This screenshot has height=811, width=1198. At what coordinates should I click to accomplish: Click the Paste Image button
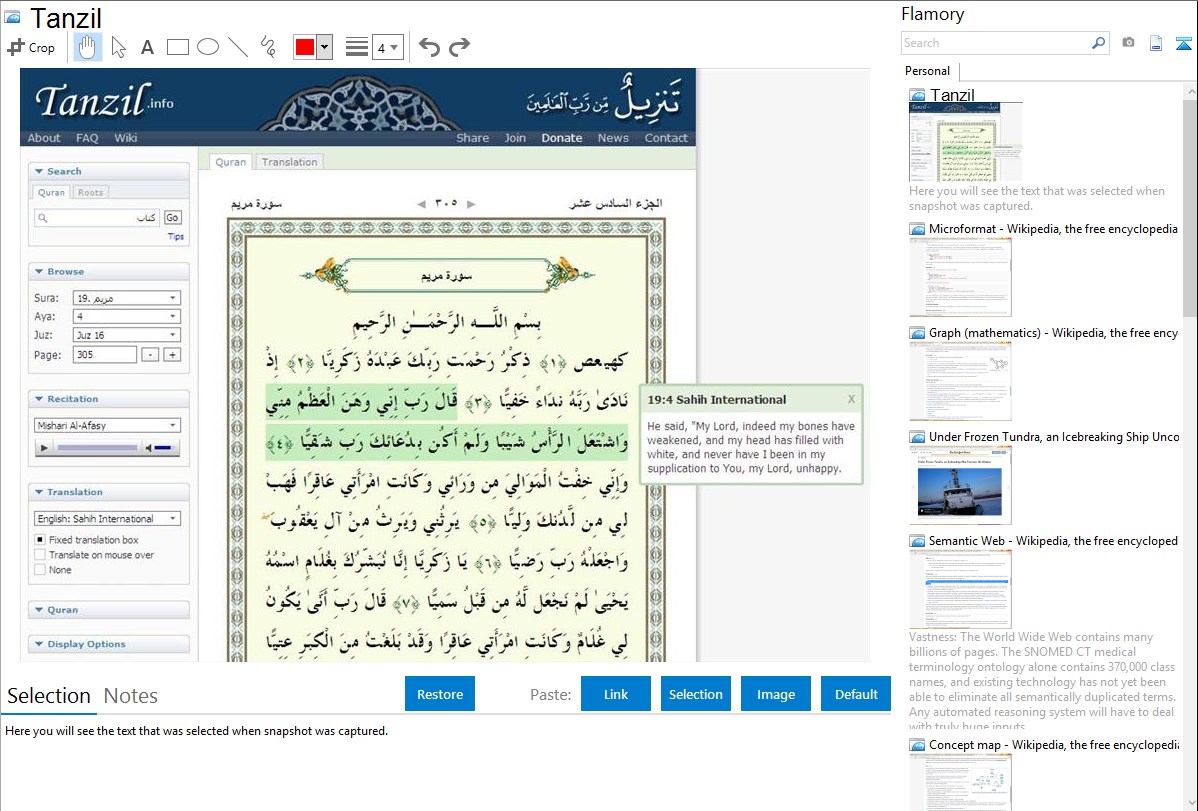click(776, 694)
